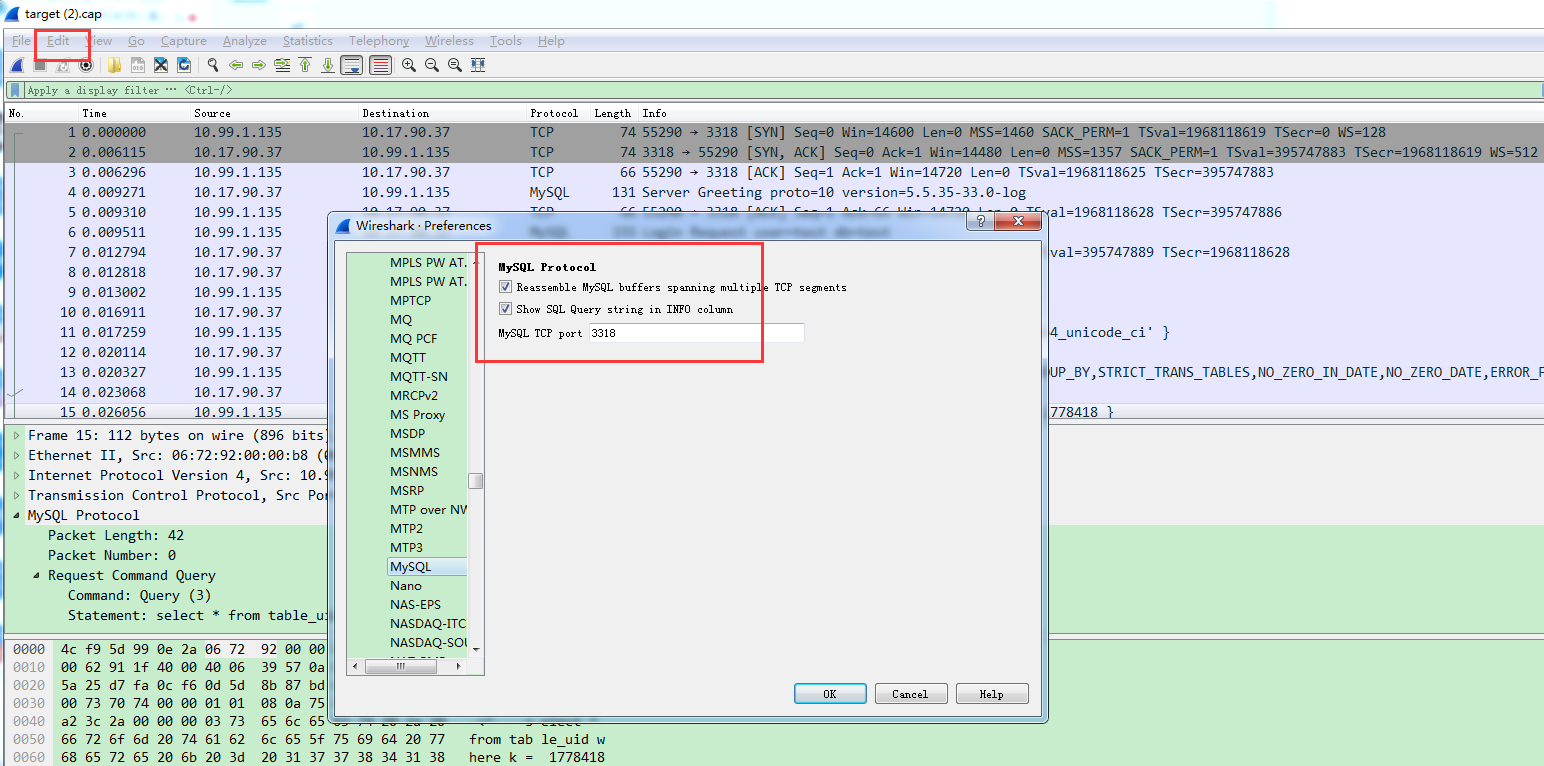Select packet 4 Server Greeting row
1544x766 pixels.
pyautogui.click(x=773, y=192)
